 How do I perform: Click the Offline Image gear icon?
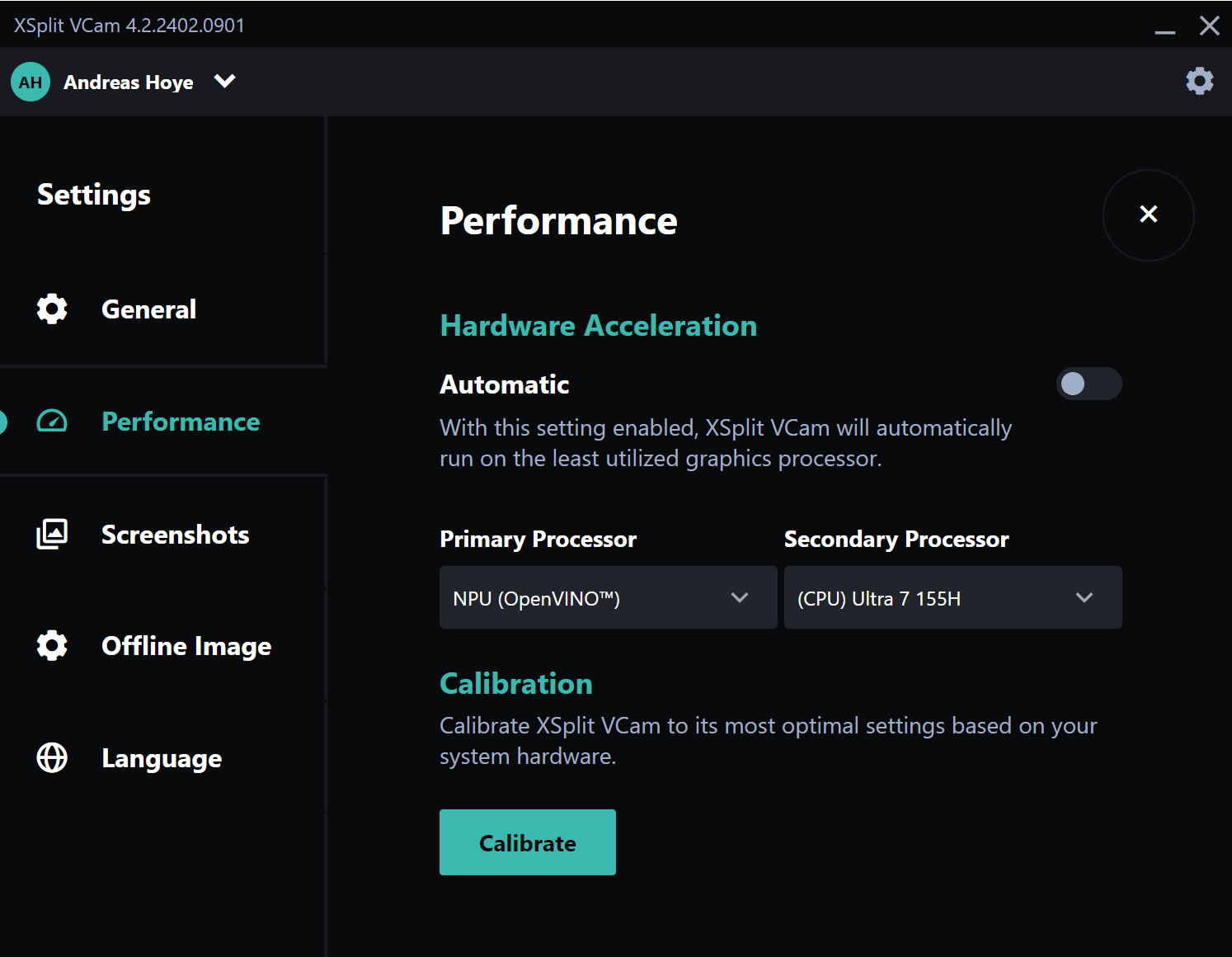pyautogui.click(x=52, y=645)
